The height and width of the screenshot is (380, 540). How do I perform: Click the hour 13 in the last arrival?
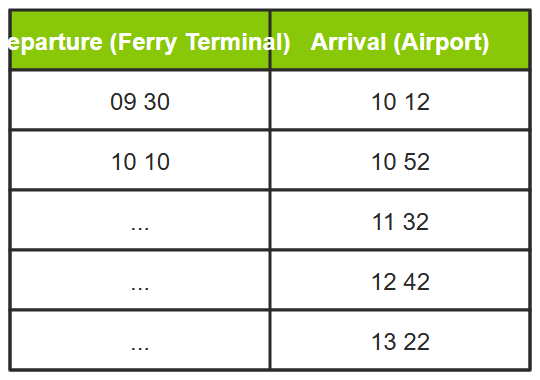point(383,342)
